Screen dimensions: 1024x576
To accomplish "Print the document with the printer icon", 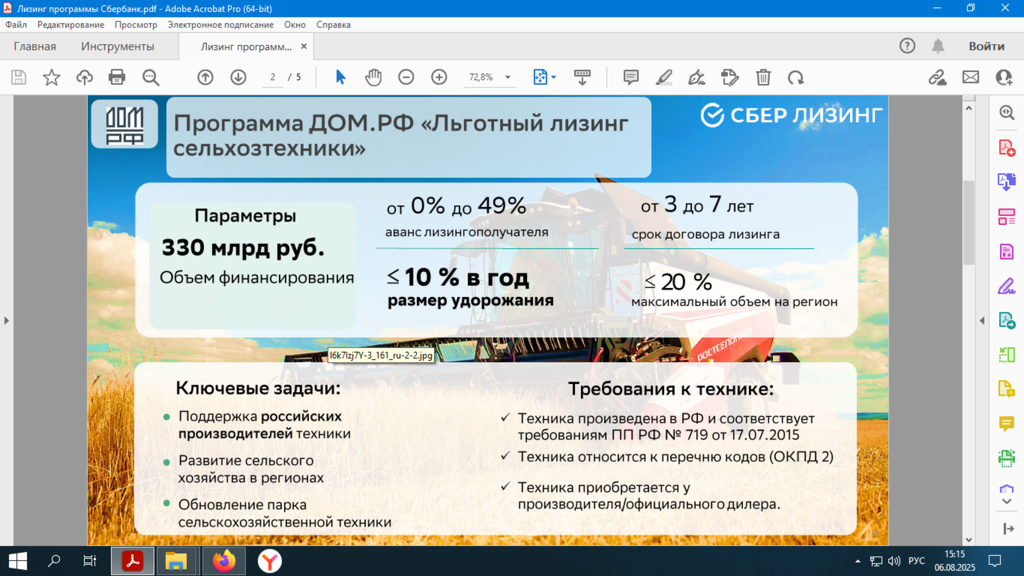I will click(117, 77).
